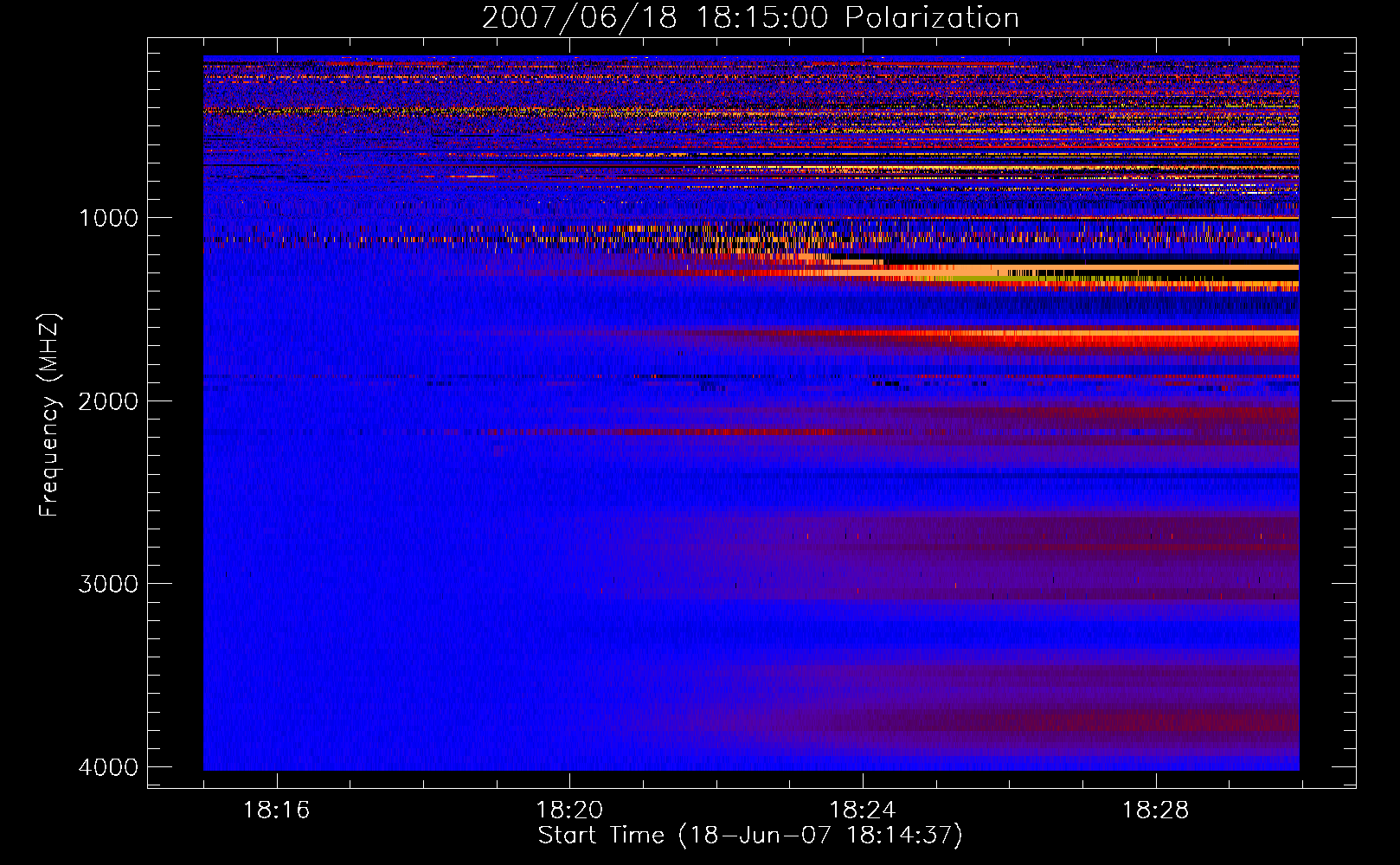
Task: Select the 'Frequency (MHZ)' axis label
Action: (49, 415)
